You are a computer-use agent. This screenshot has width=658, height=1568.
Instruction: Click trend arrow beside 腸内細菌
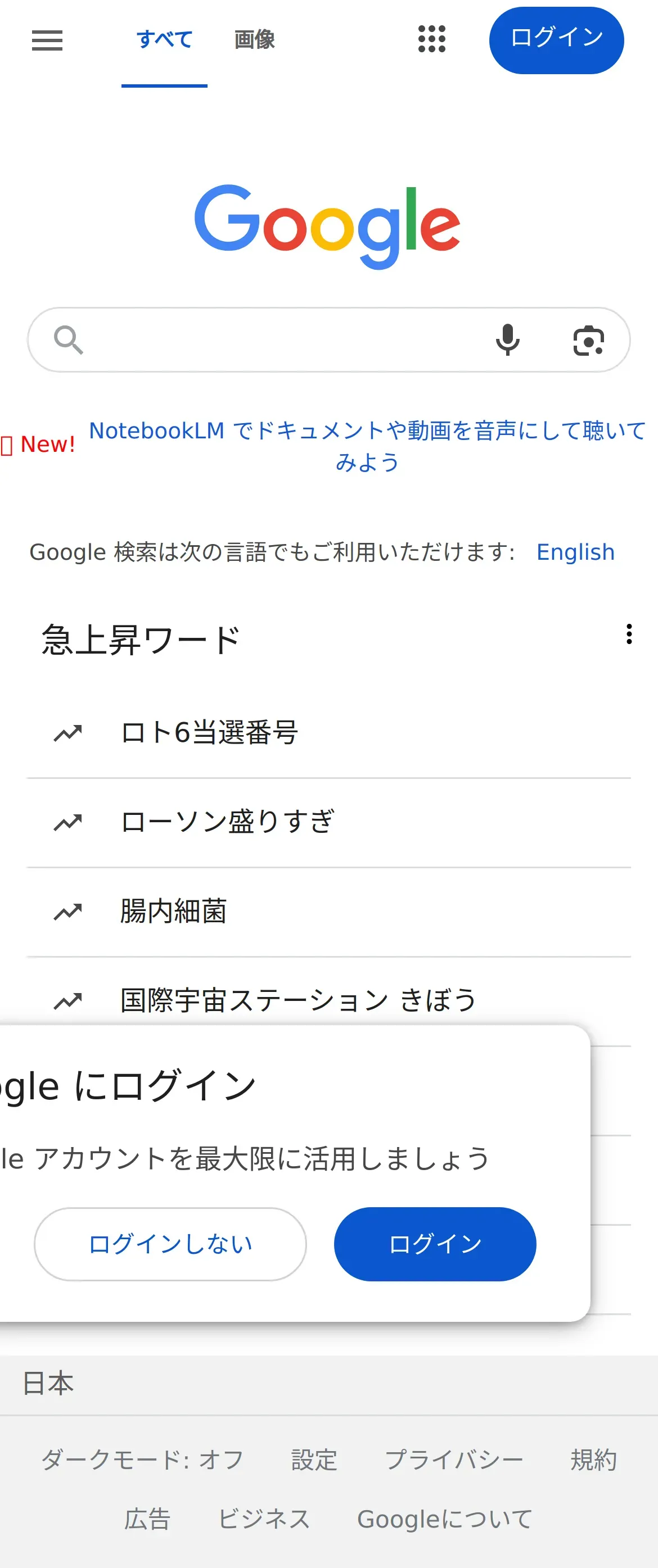click(x=67, y=912)
